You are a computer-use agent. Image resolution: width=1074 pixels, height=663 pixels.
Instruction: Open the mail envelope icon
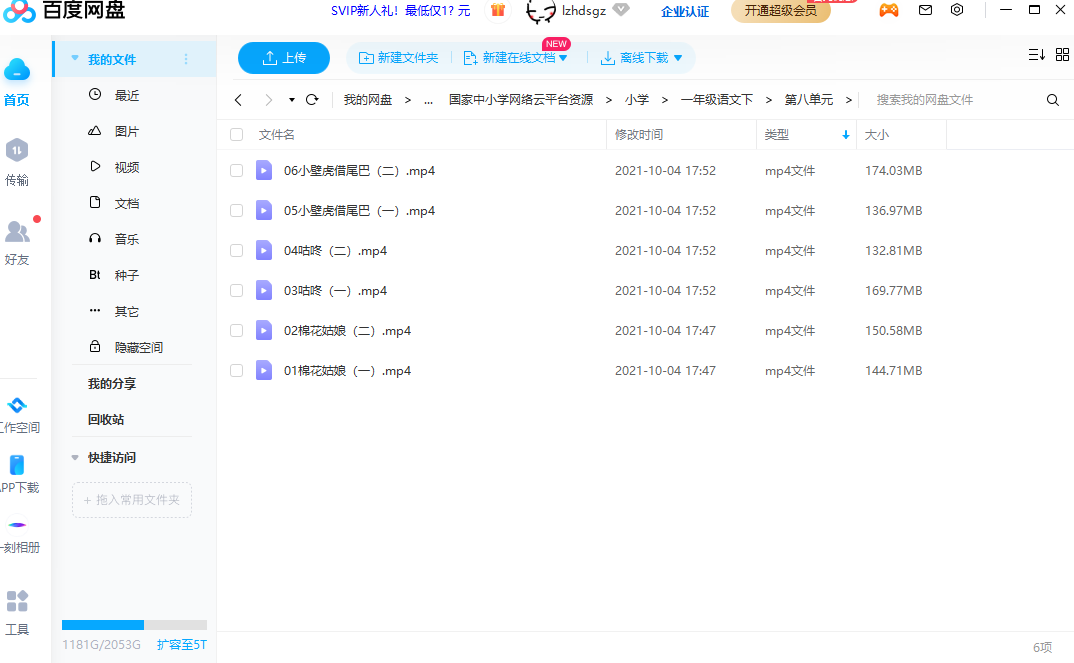coord(925,11)
